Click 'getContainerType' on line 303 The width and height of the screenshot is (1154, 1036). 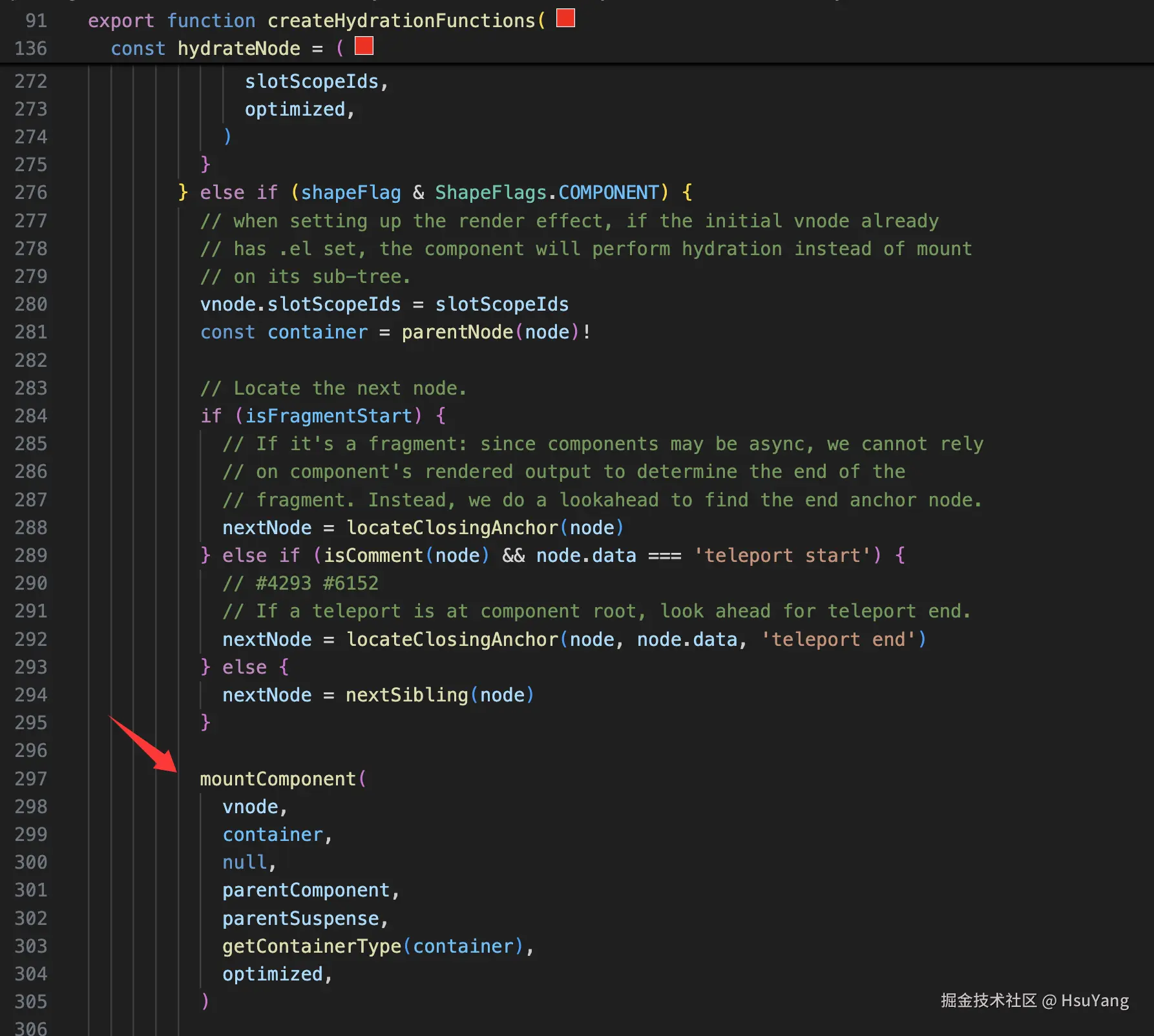pyautogui.click(x=312, y=946)
